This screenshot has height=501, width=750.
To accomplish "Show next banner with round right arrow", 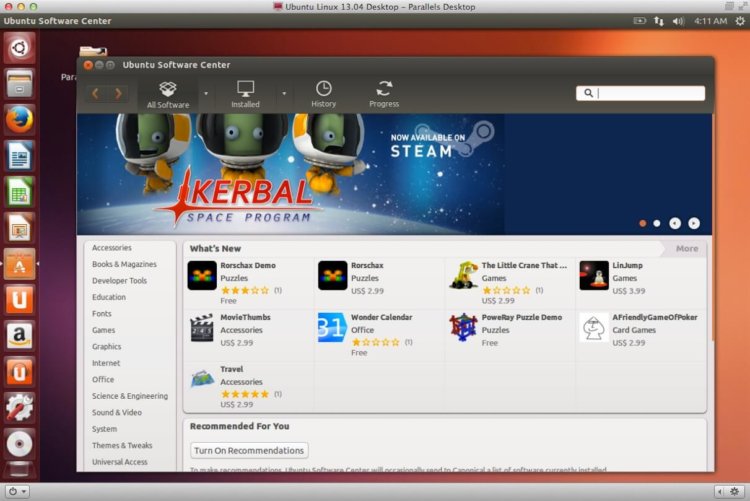I will [694, 223].
